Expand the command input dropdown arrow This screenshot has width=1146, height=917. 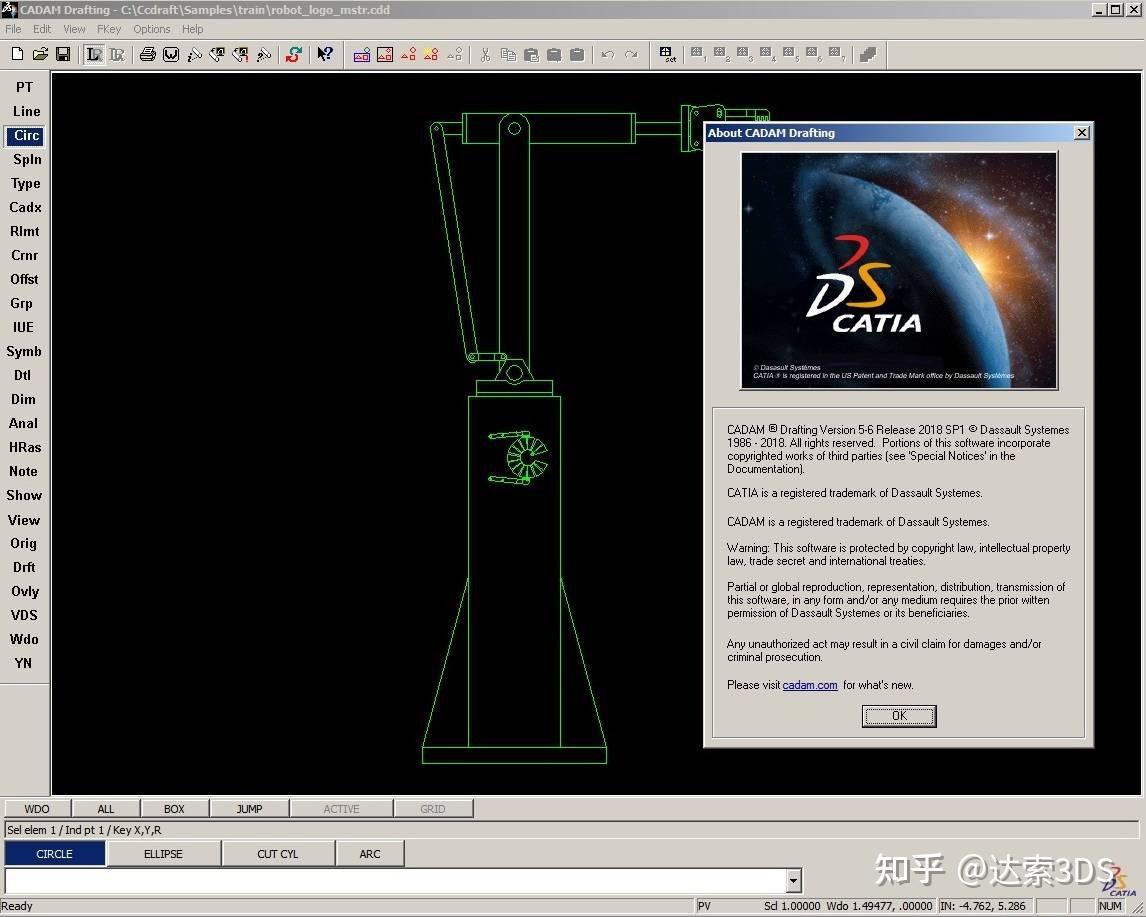(793, 880)
